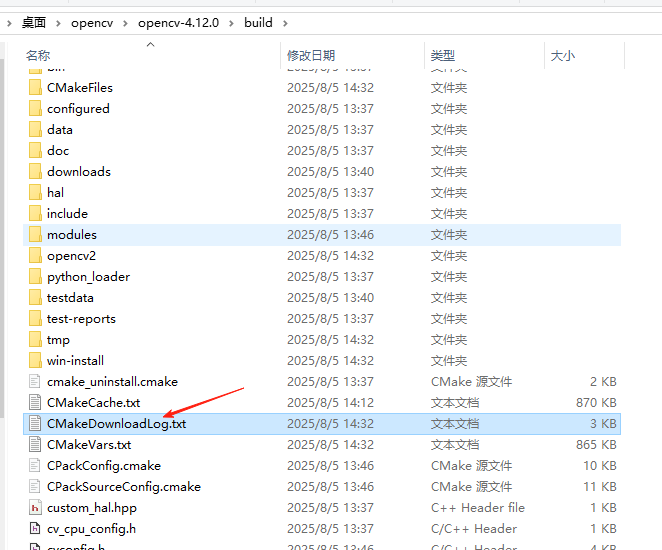Screen dimensions: 662x550
Task: Open the CMakeFiles folder icon
Action: click(35, 87)
